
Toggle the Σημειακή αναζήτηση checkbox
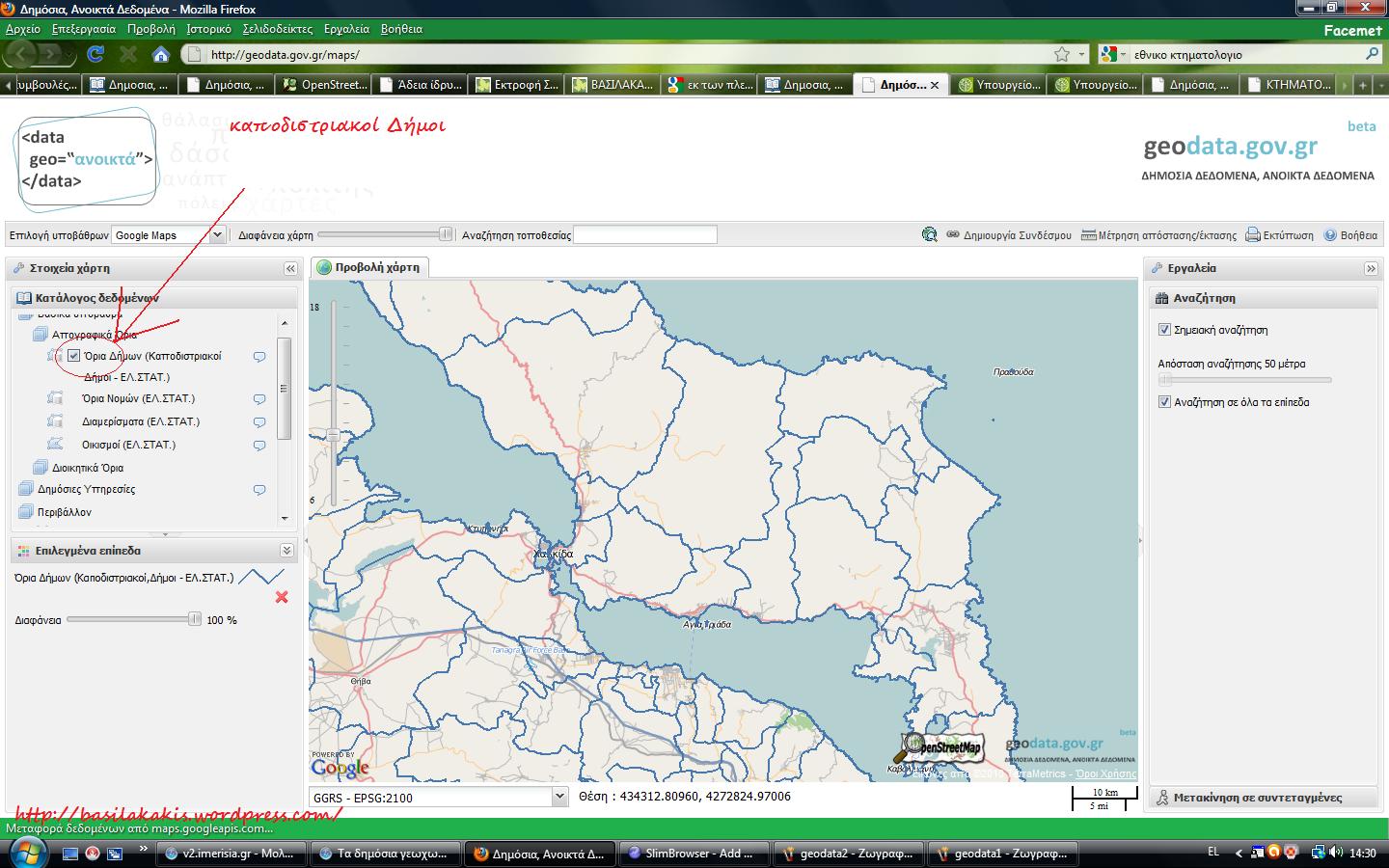[1164, 330]
